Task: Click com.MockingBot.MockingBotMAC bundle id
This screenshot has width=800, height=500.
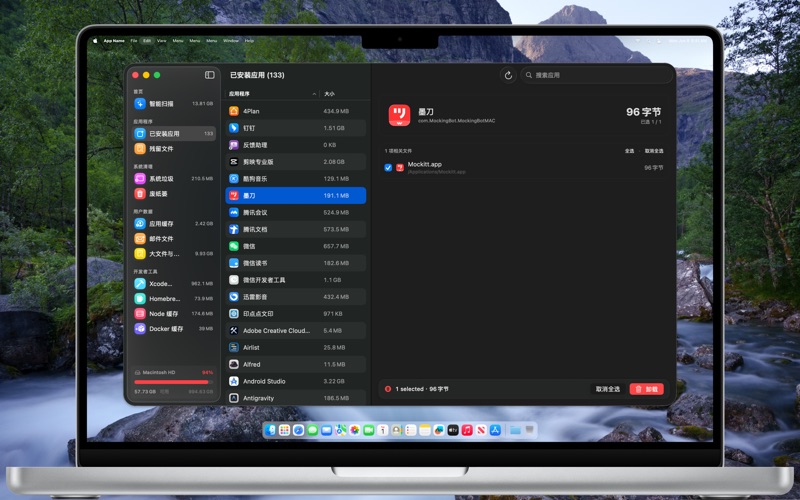Action: [457, 121]
